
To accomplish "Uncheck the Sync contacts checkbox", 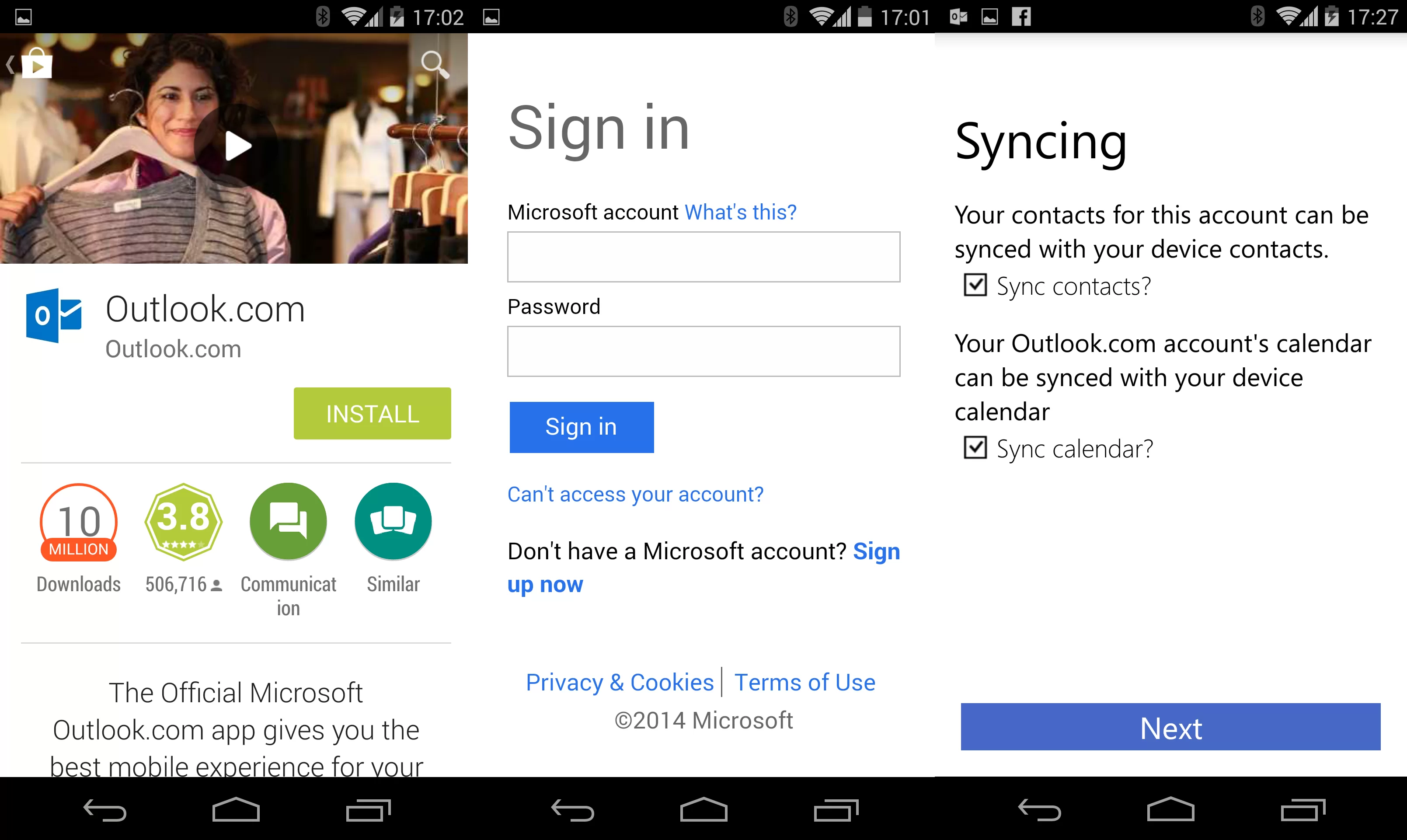I will tap(975, 285).
